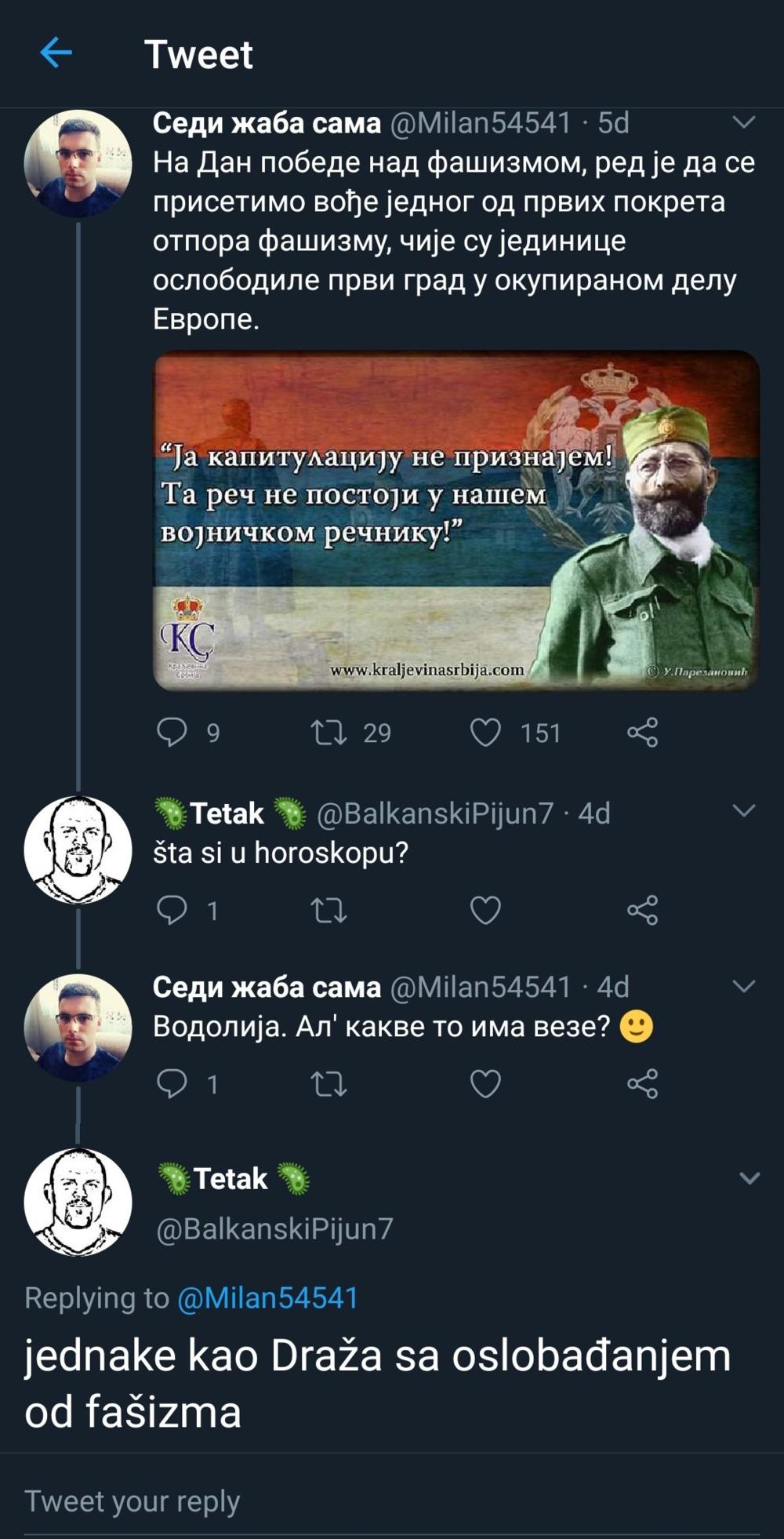Reply to the "Водолија" tweet
The image size is (784, 1539).
pos(172,1083)
